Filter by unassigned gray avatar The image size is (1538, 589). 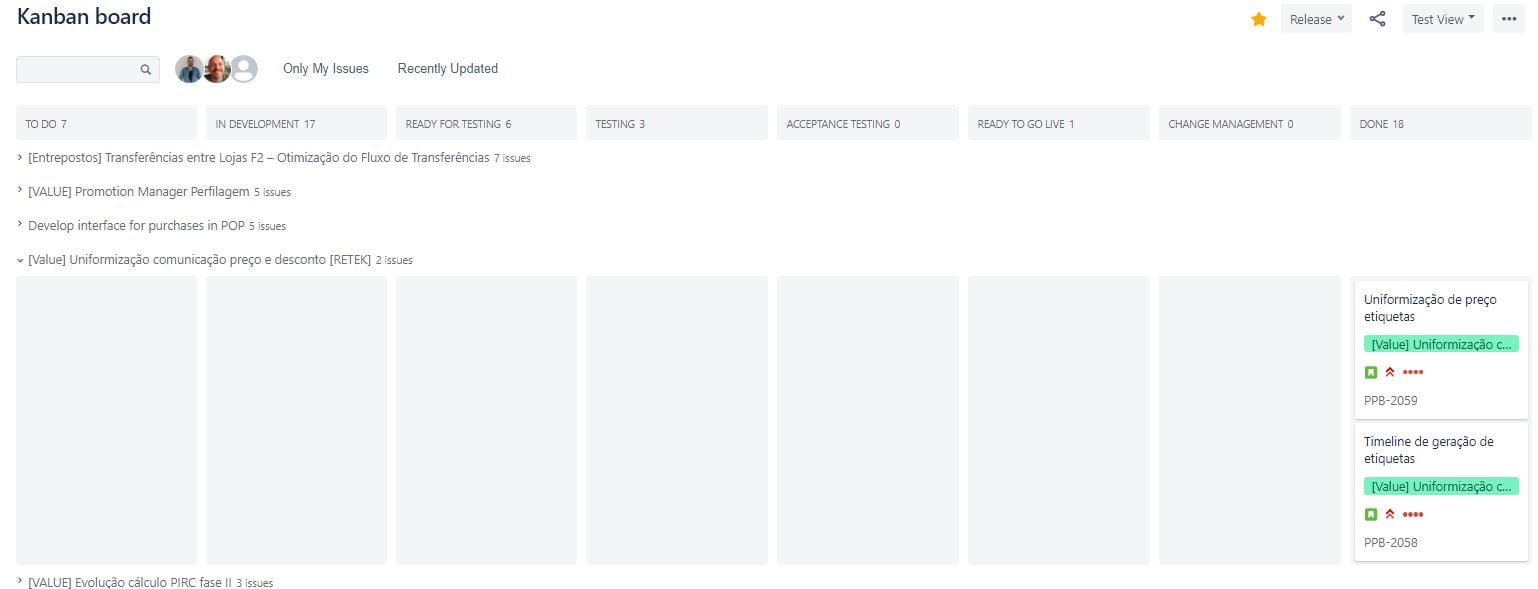244,69
